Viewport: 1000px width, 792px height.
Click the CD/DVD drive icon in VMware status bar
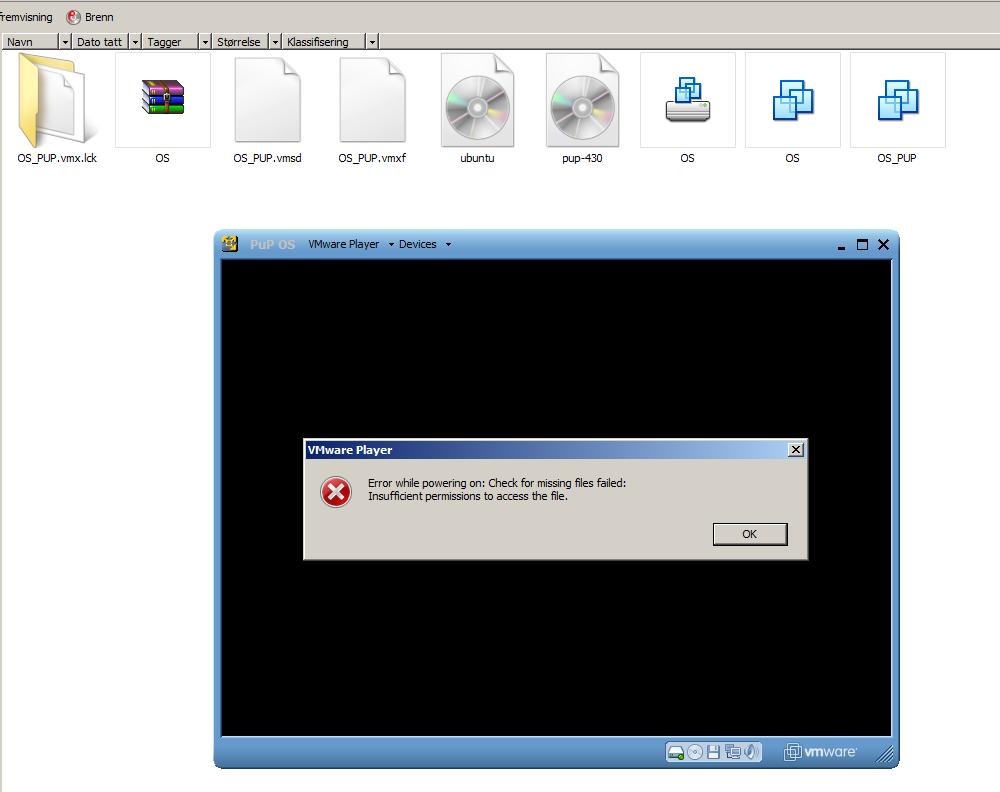pyautogui.click(x=695, y=752)
